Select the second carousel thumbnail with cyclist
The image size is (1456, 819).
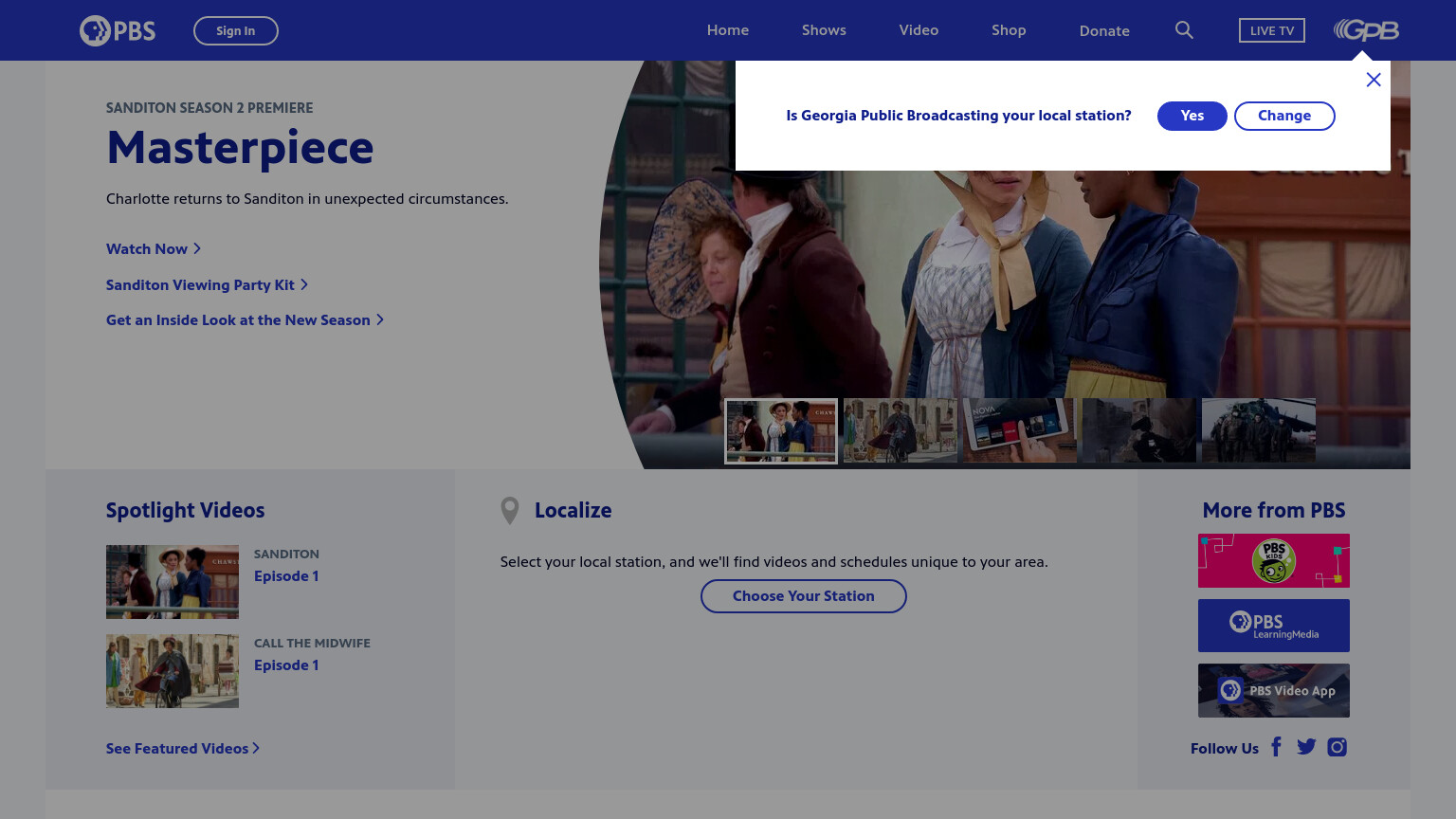(x=901, y=431)
